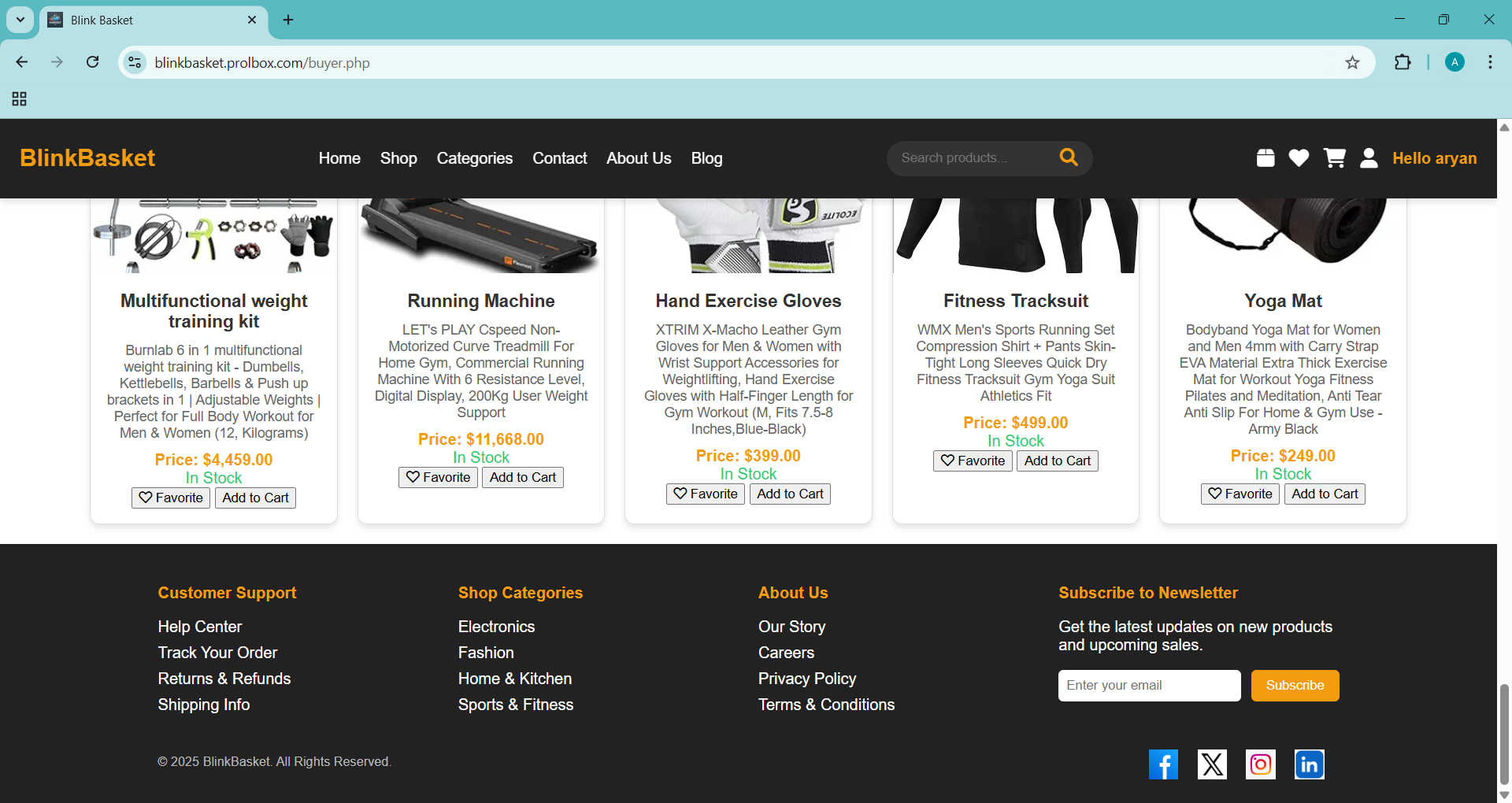Open Chrome's three-dot menu
Screen dimensions: 1512x803
(1490, 62)
